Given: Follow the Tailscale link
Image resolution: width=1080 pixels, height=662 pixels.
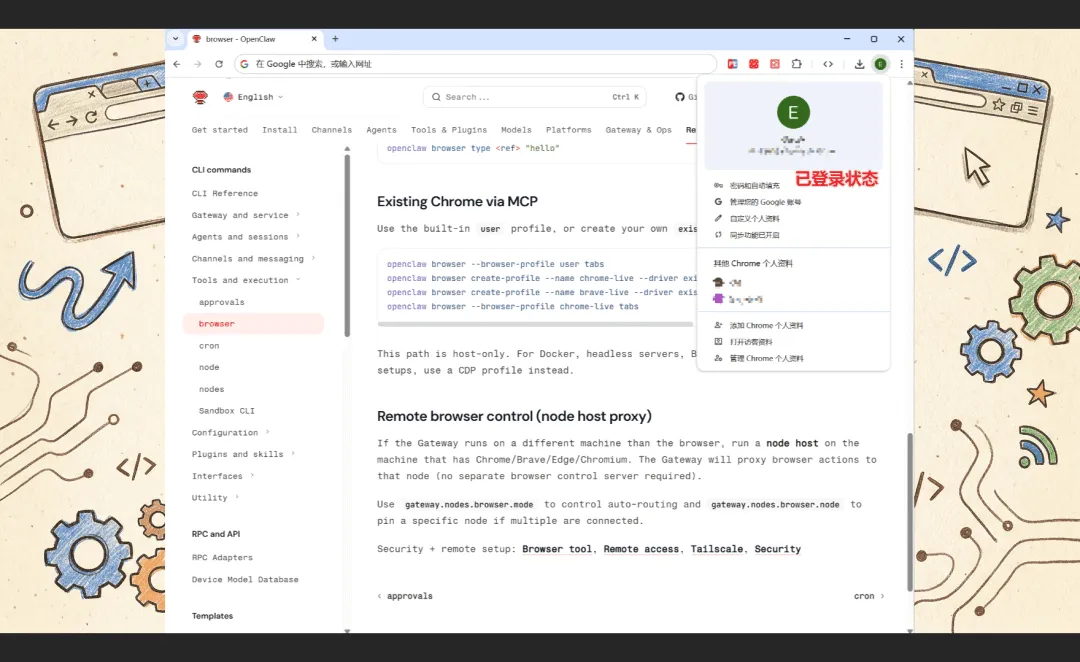Looking at the screenshot, I should (x=716, y=549).
